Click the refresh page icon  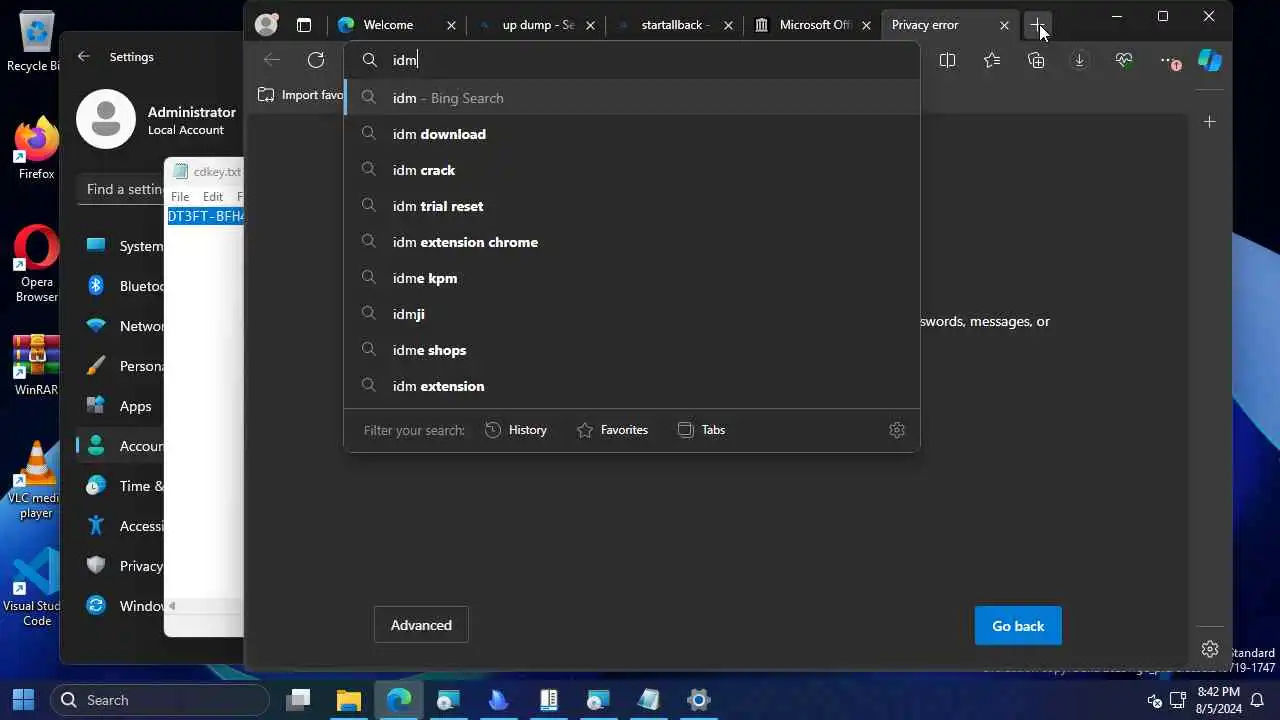316,60
